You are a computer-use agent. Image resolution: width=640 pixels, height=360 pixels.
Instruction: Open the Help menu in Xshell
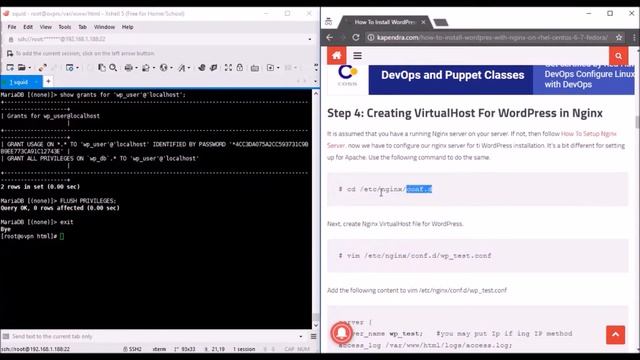[127, 27]
